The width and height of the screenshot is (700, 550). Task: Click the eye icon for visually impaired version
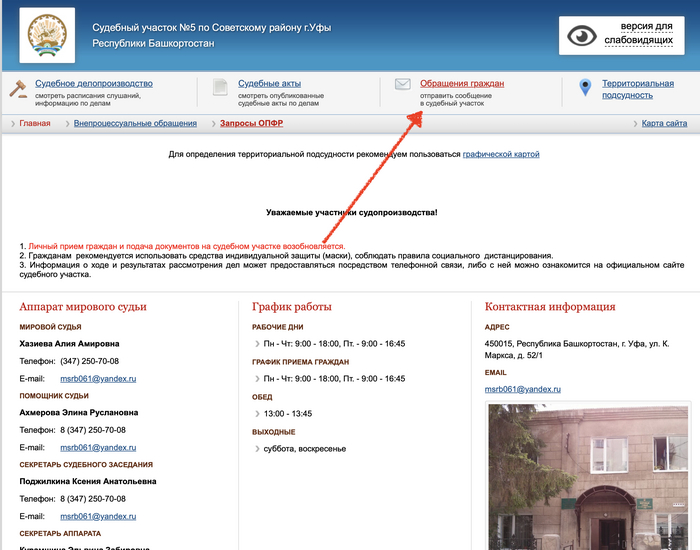click(x=582, y=36)
